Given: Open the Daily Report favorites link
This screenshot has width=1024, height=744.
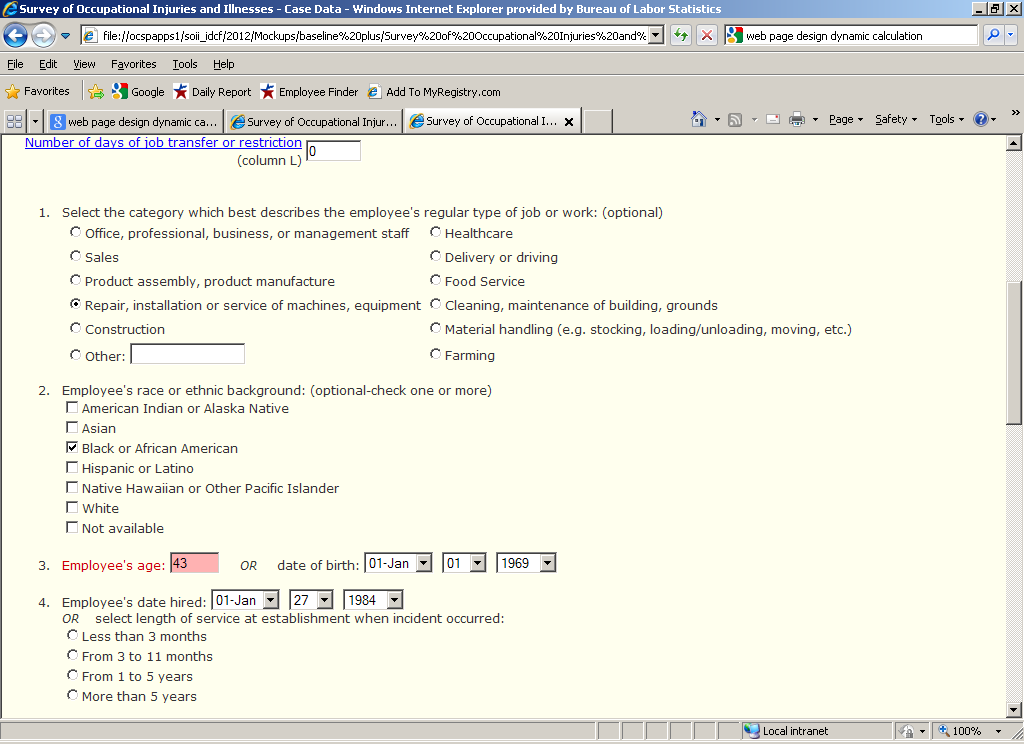Looking at the screenshot, I should point(212,92).
